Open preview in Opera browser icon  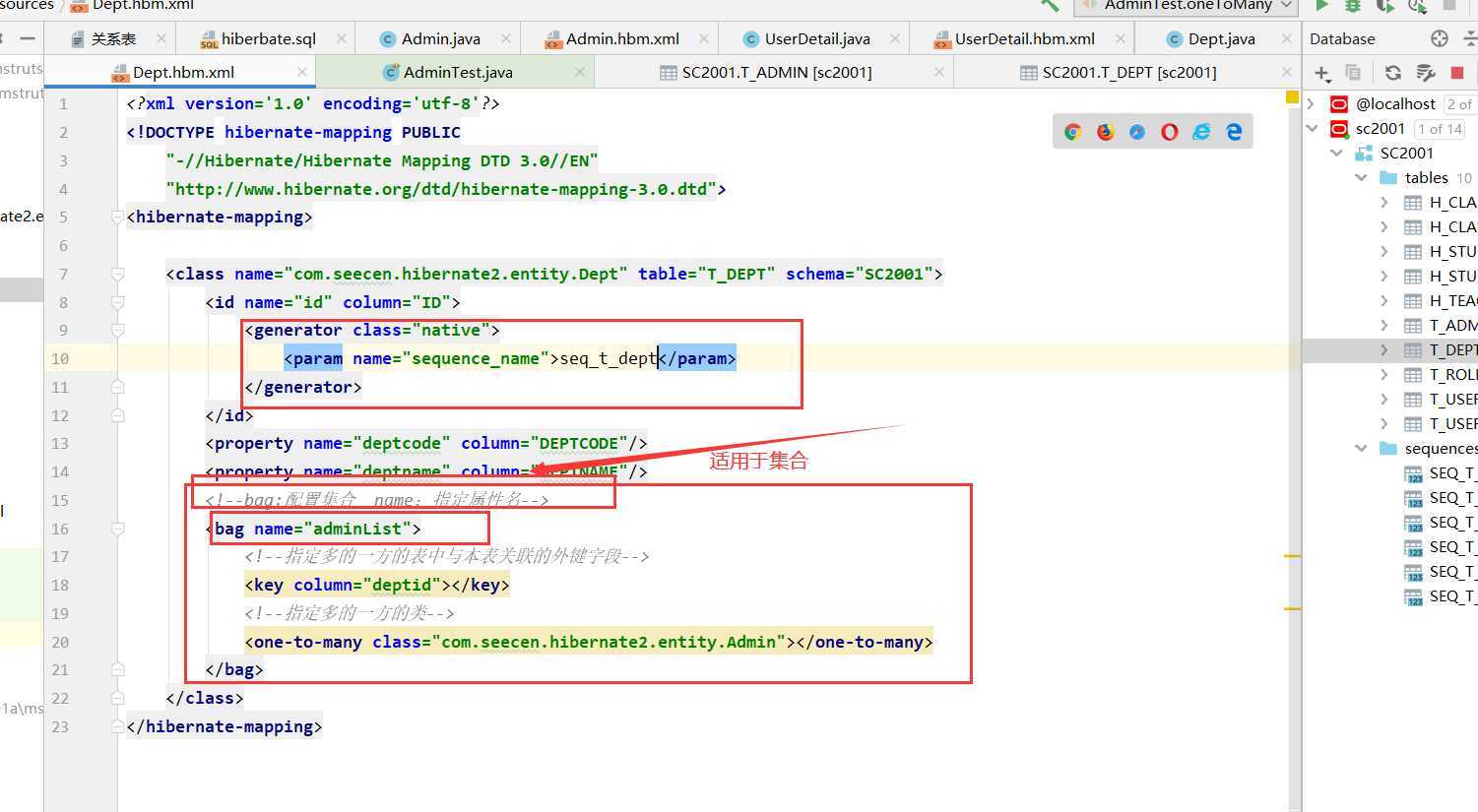[1170, 132]
